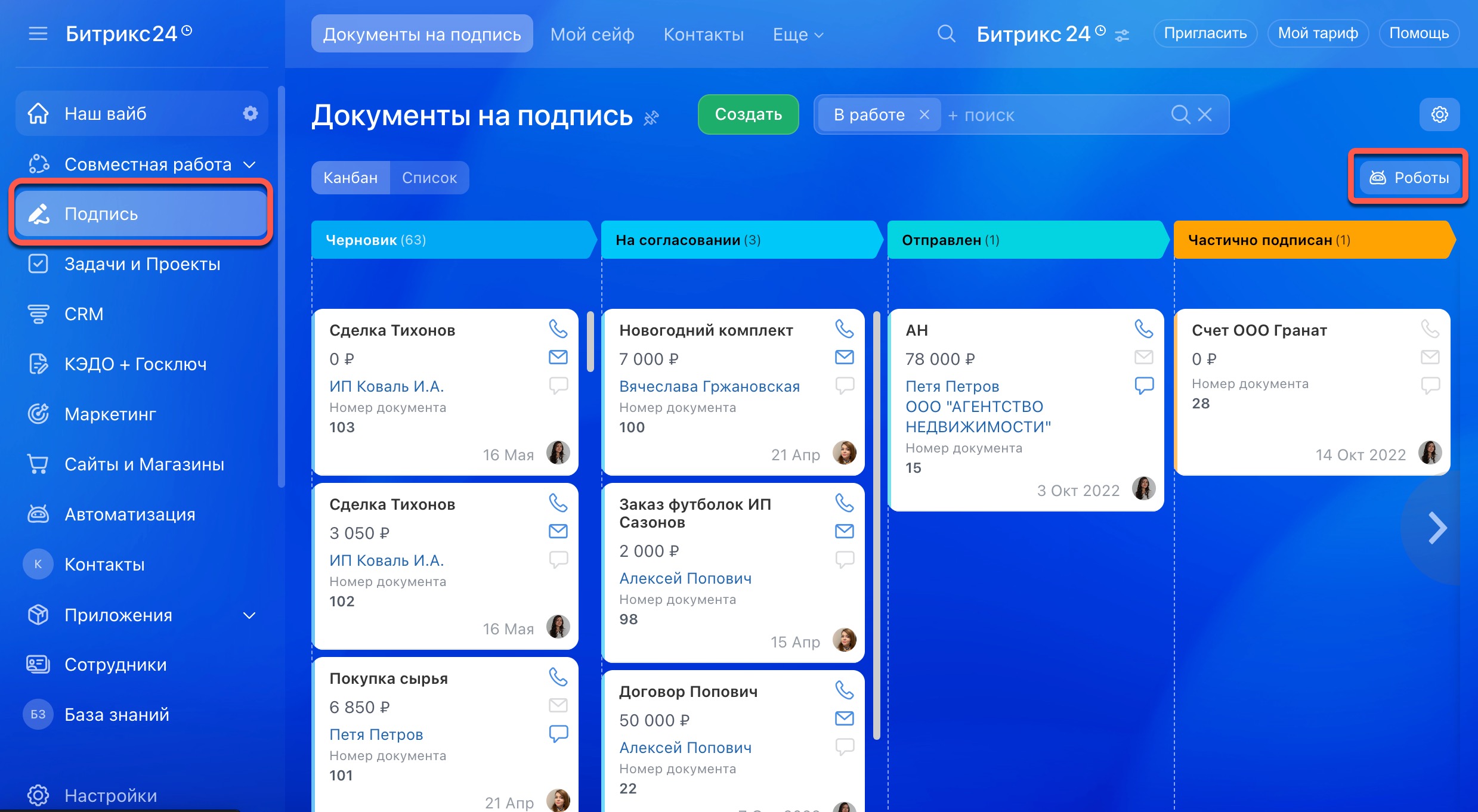1478x812 pixels.
Task: Click the На согласовании stage header
Action: (x=741, y=240)
